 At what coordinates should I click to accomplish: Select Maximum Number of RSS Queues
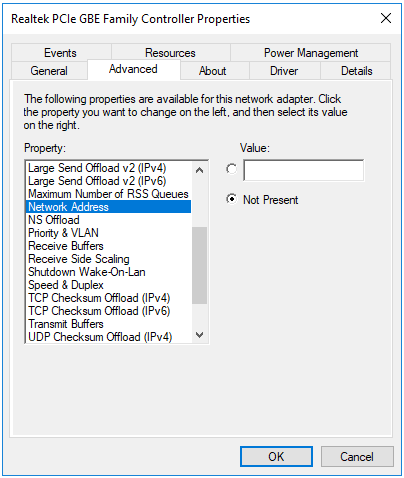tap(108, 194)
